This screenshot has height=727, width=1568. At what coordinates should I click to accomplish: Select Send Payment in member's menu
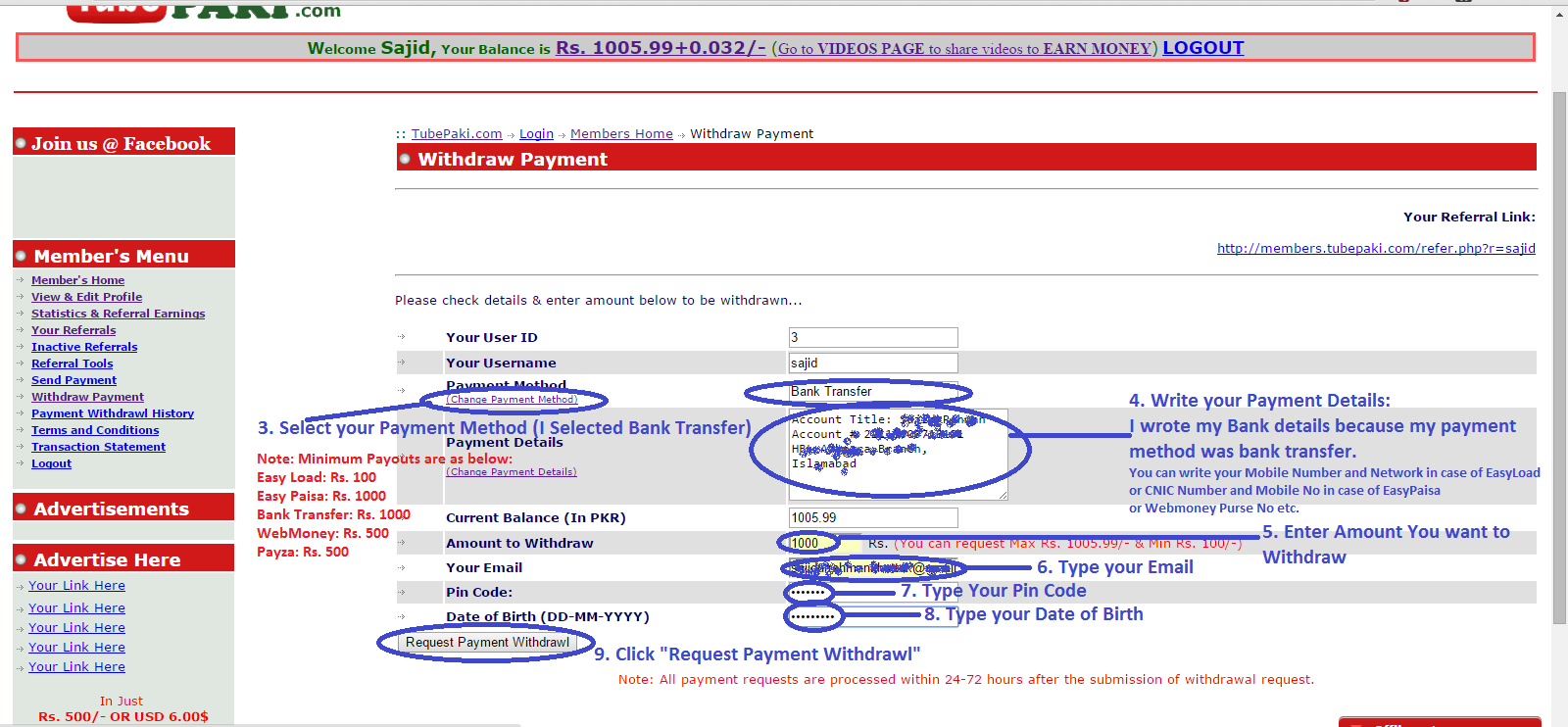point(73,380)
